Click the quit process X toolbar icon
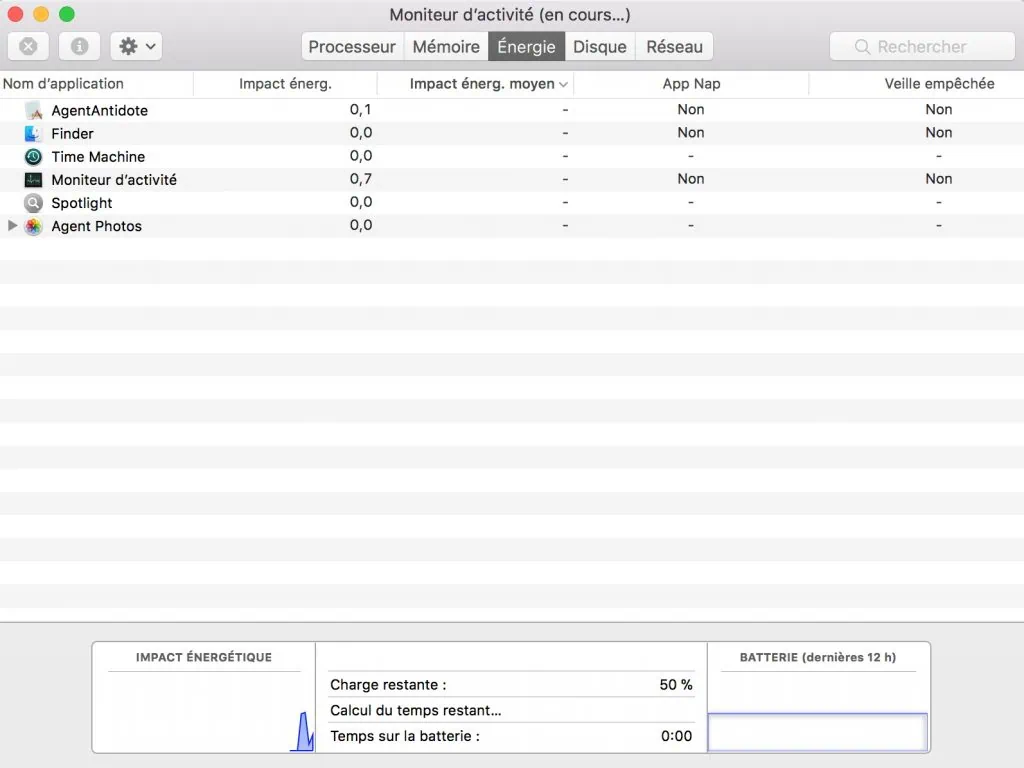 [28, 46]
